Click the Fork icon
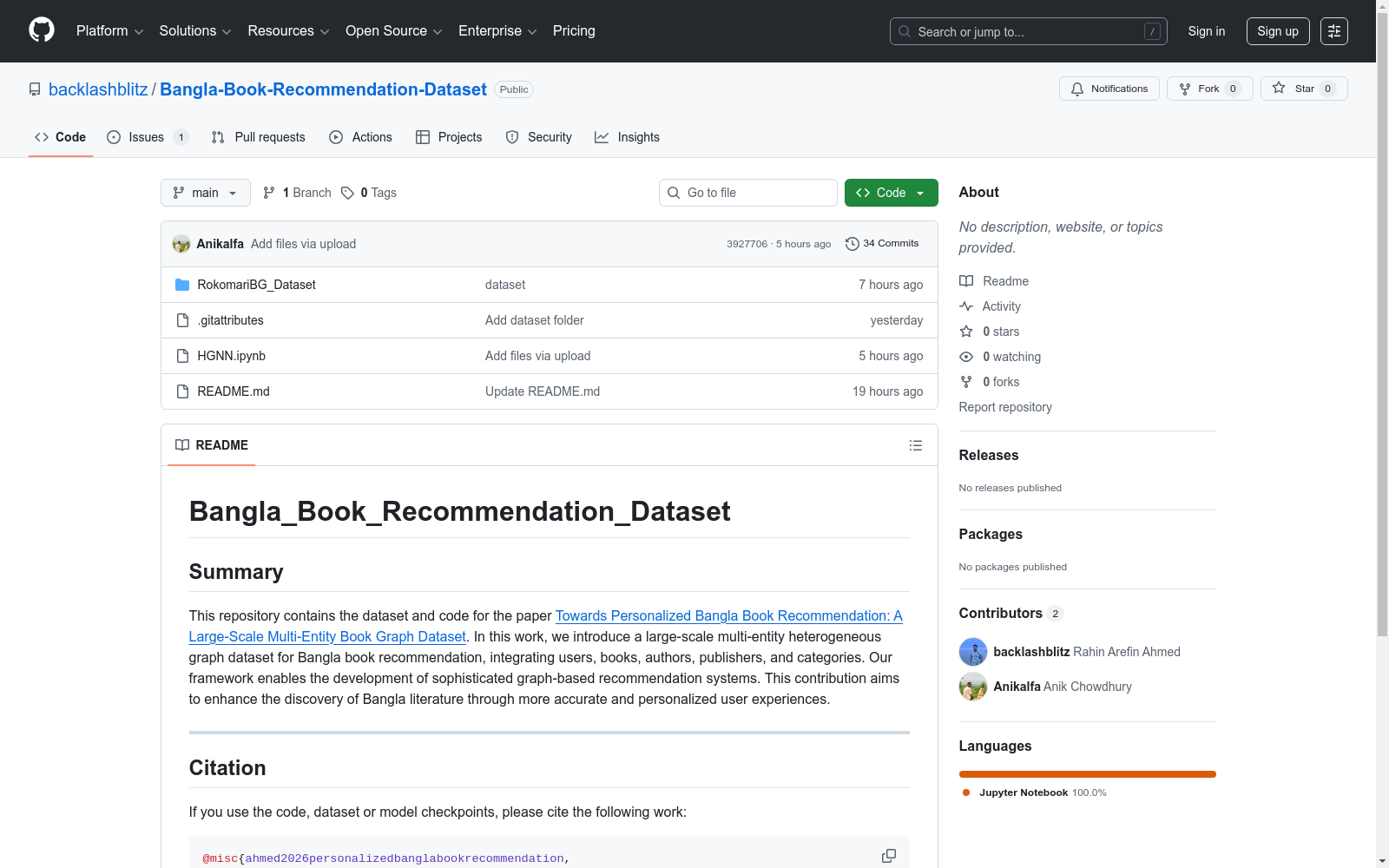The height and width of the screenshot is (868, 1389). click(1185, 89)
